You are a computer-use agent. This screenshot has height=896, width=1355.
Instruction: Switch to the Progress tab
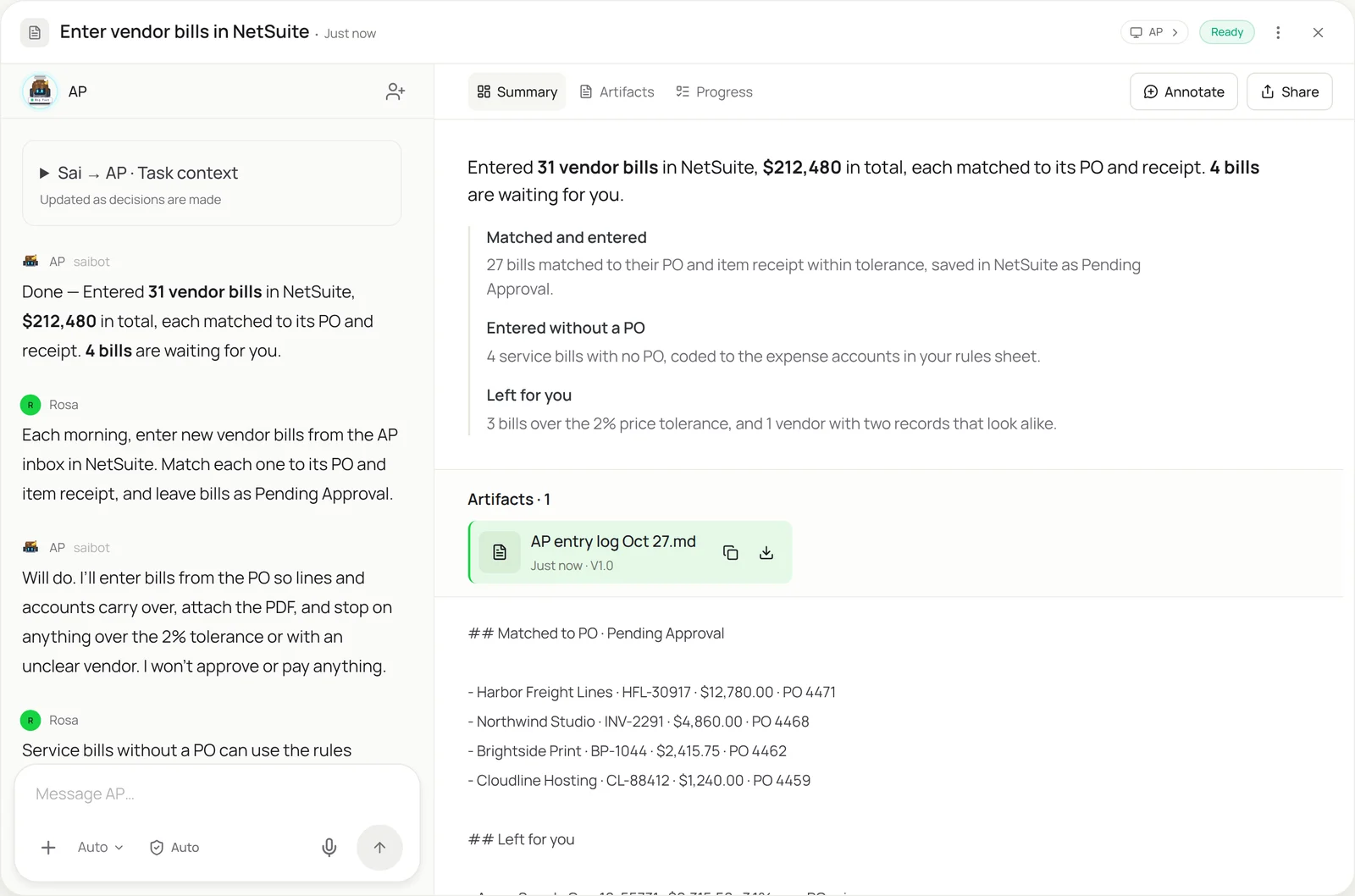715,91
